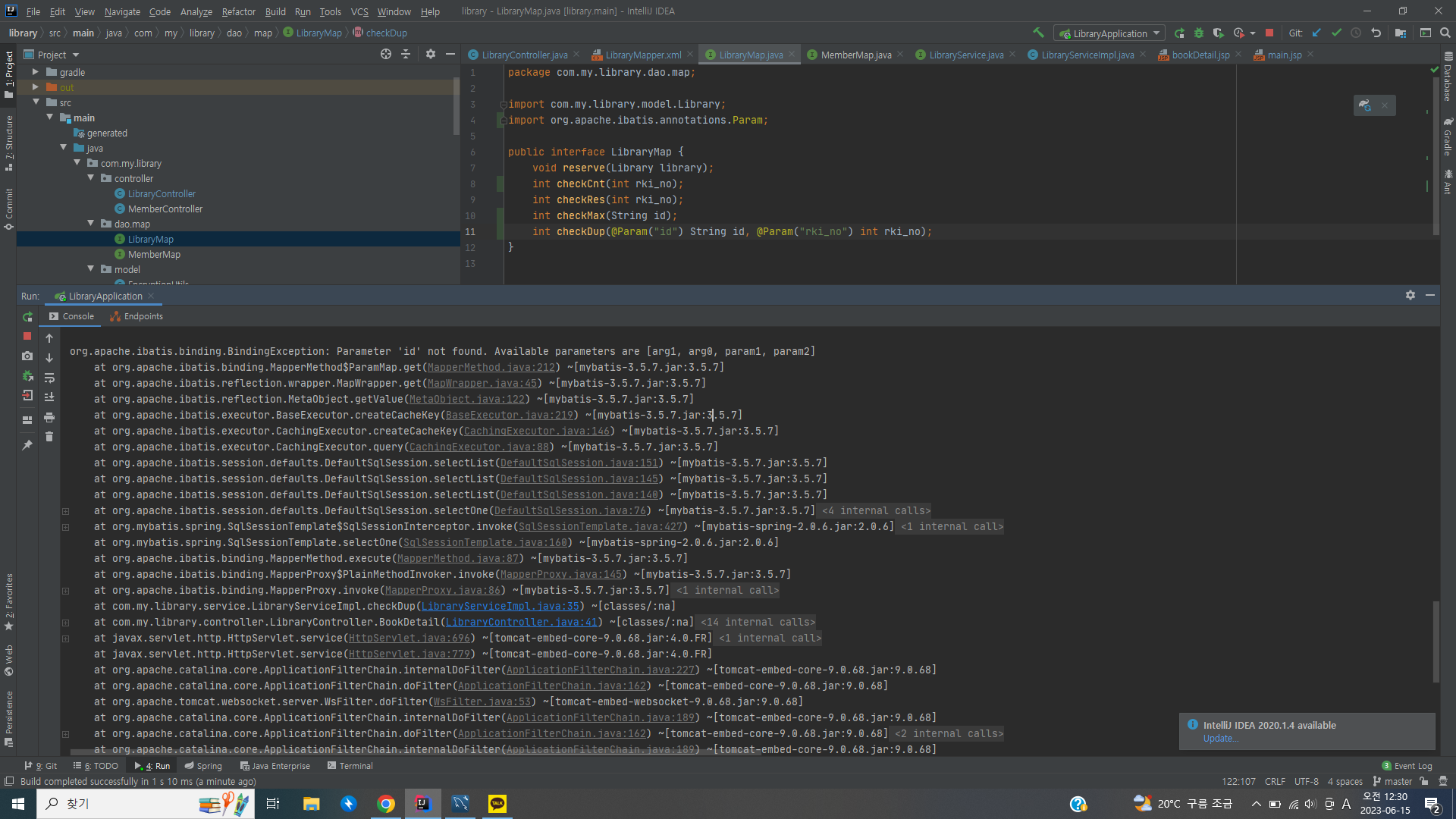Open the Update link for IntelliJ IDEA notification
This screenshot has width=1456, height=819.
coord(1220,738)
